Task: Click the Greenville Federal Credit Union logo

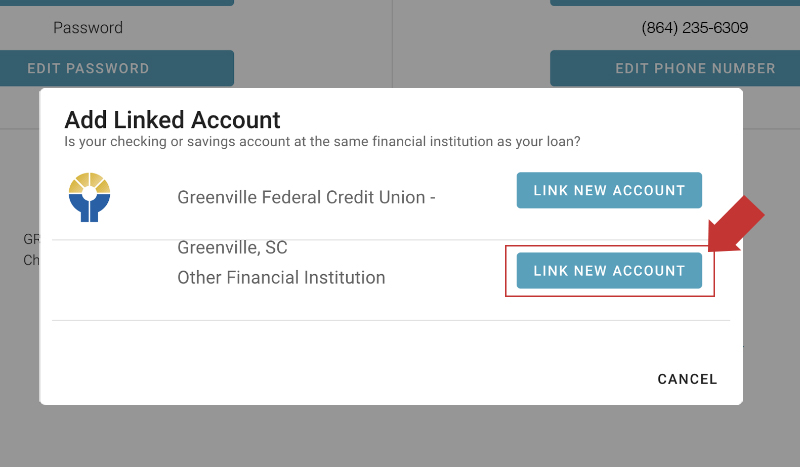Action: tap(89, 197)
